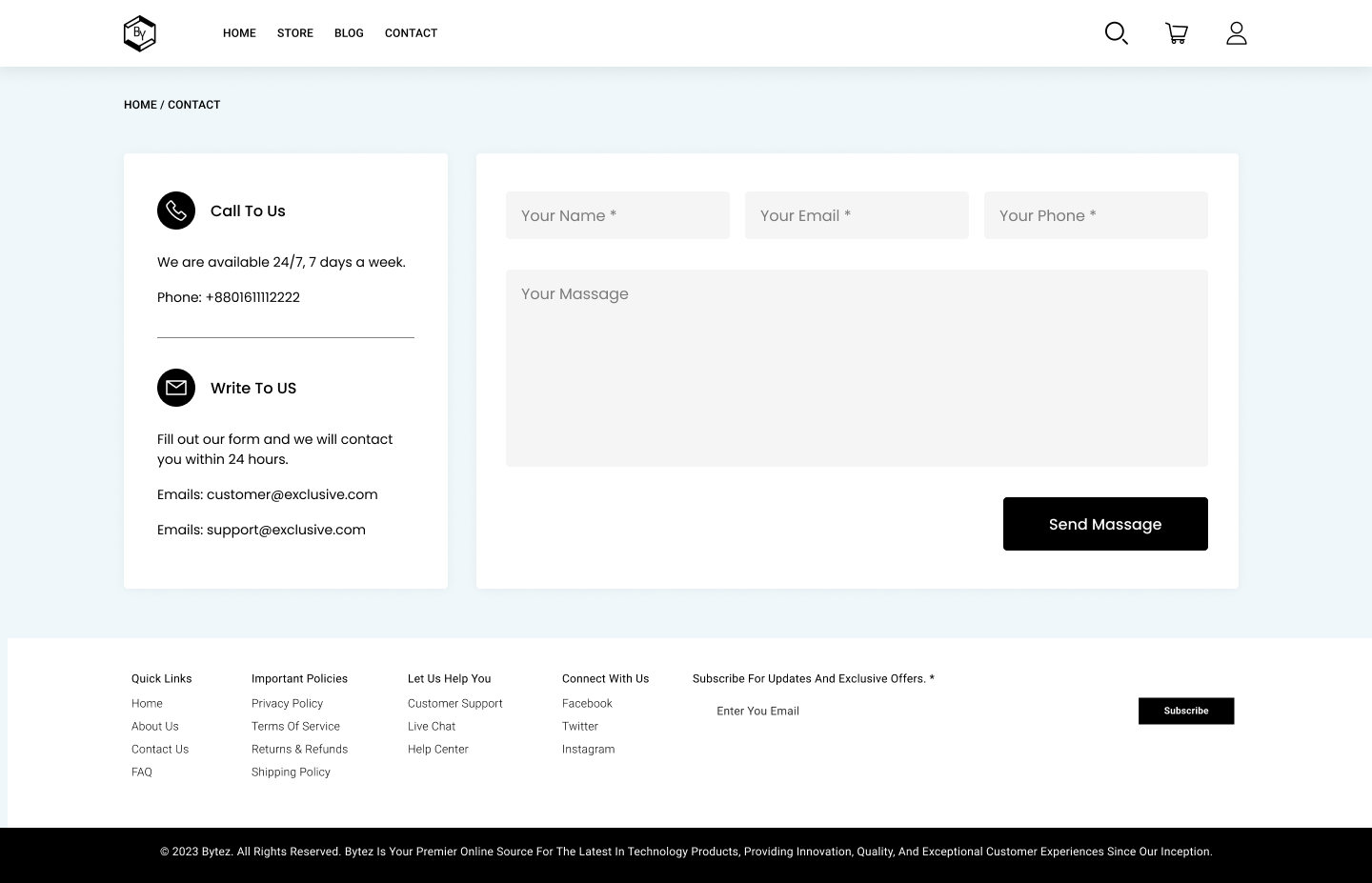Click HOME in the breadcrumb

pyautogui.click(x=140, y=105)
